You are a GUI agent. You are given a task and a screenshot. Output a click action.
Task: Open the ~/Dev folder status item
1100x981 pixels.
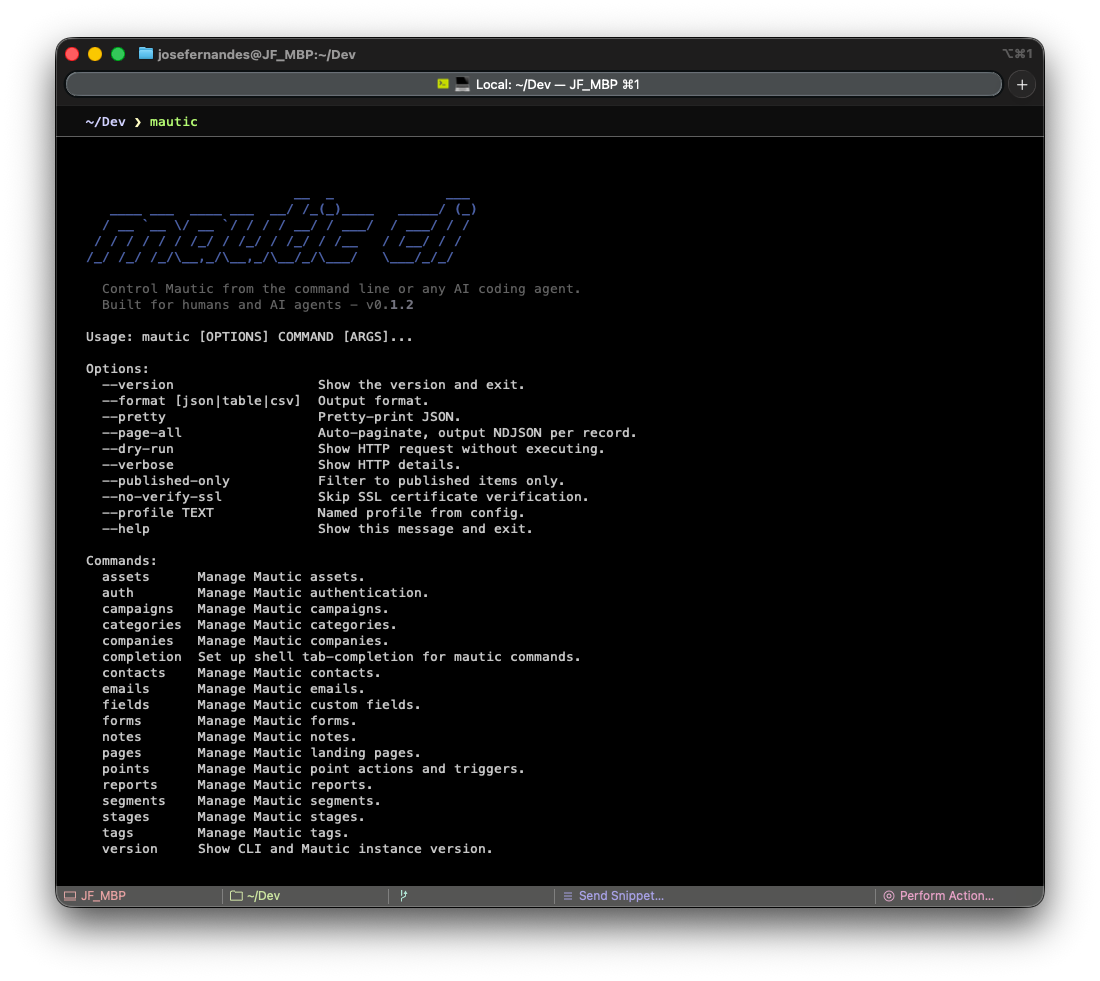click(255, 895)
